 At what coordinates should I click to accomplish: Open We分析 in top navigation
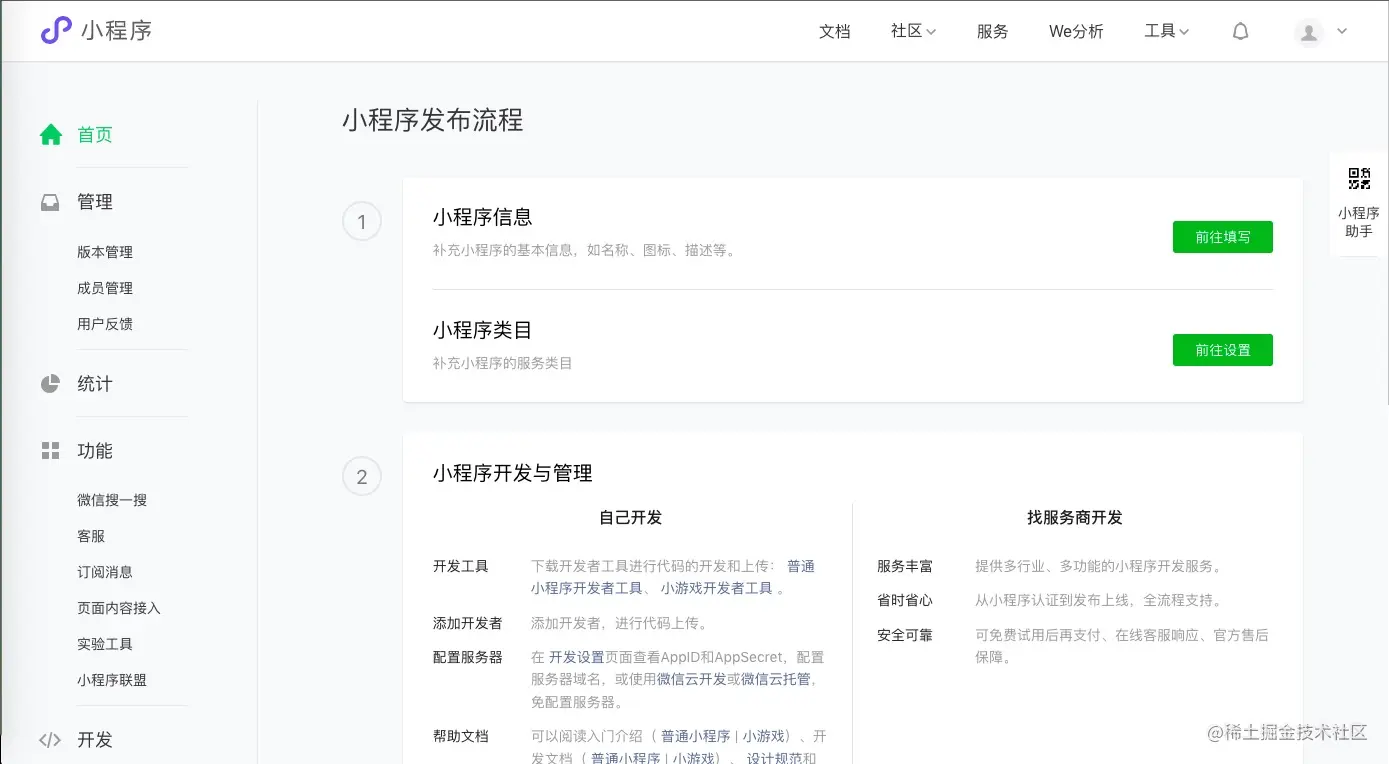[1076, 31]
